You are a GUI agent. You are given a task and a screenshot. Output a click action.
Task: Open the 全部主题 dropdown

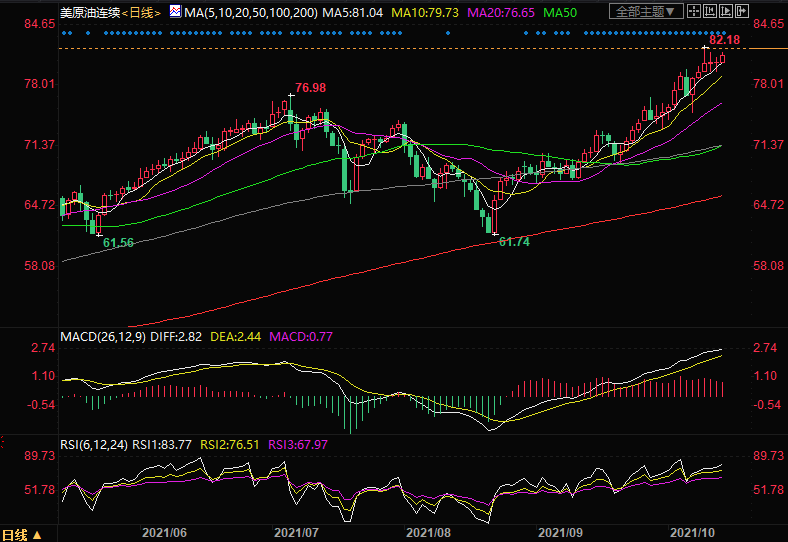point(644,12)
